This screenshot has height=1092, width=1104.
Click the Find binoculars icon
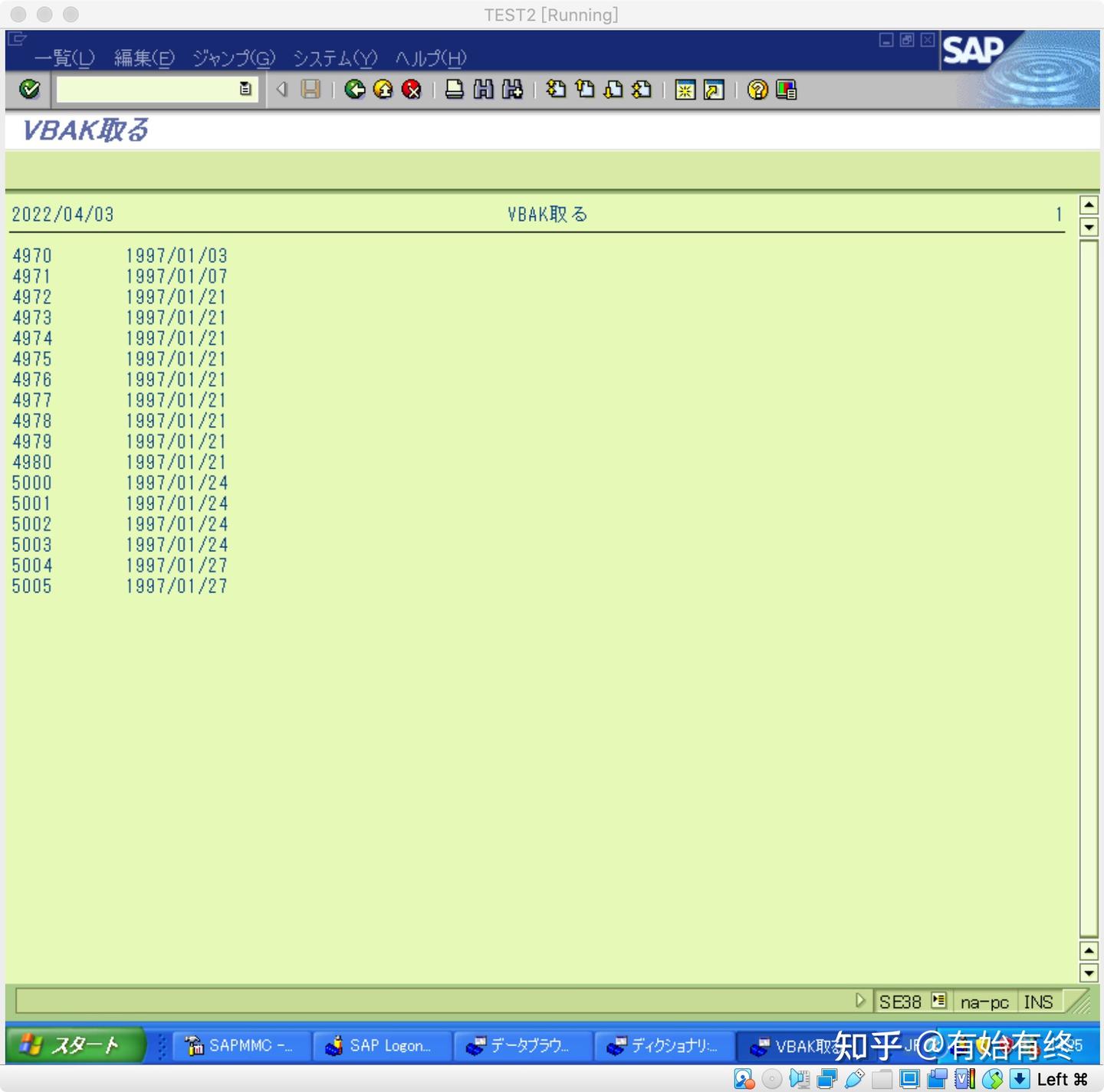click(x=484, y=90)
